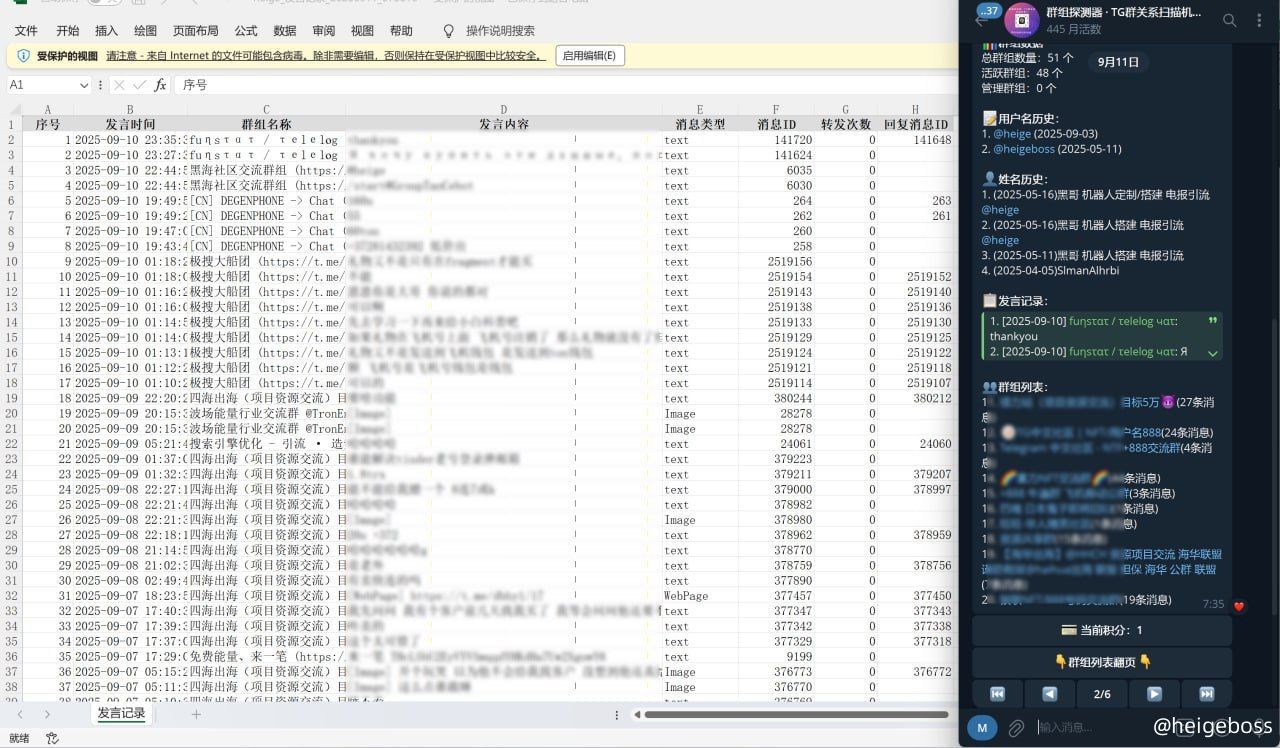Open the three-dot chat options menu
The height and width of the screenshot is (748, 1280).
pos(1259,20)
